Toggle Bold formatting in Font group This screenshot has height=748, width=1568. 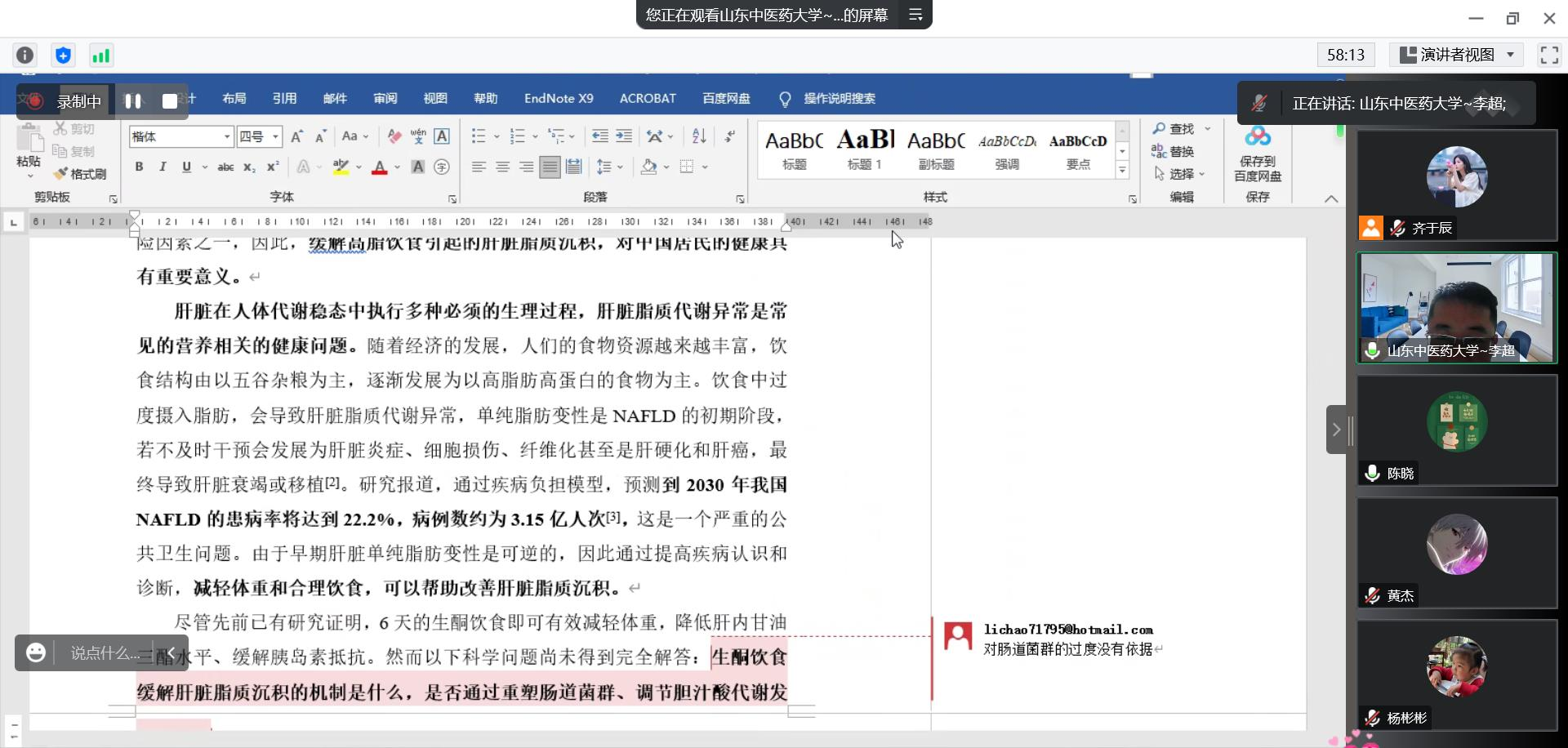pyautogui.click(x=139, y=167)
